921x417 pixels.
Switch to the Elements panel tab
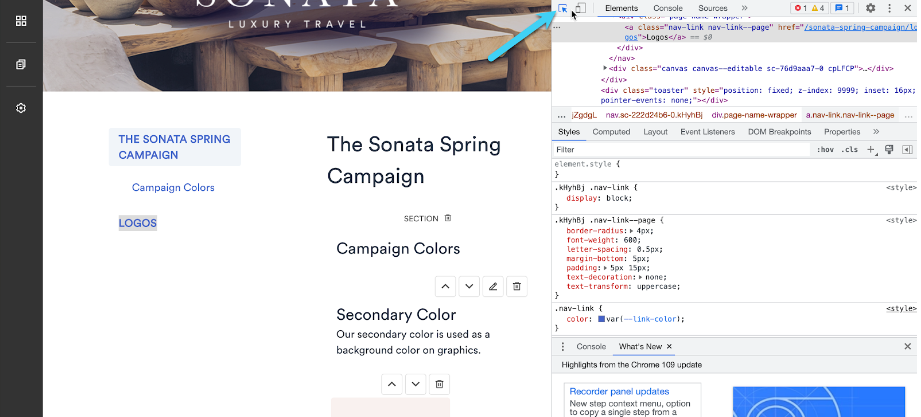[x=621, y=8]
